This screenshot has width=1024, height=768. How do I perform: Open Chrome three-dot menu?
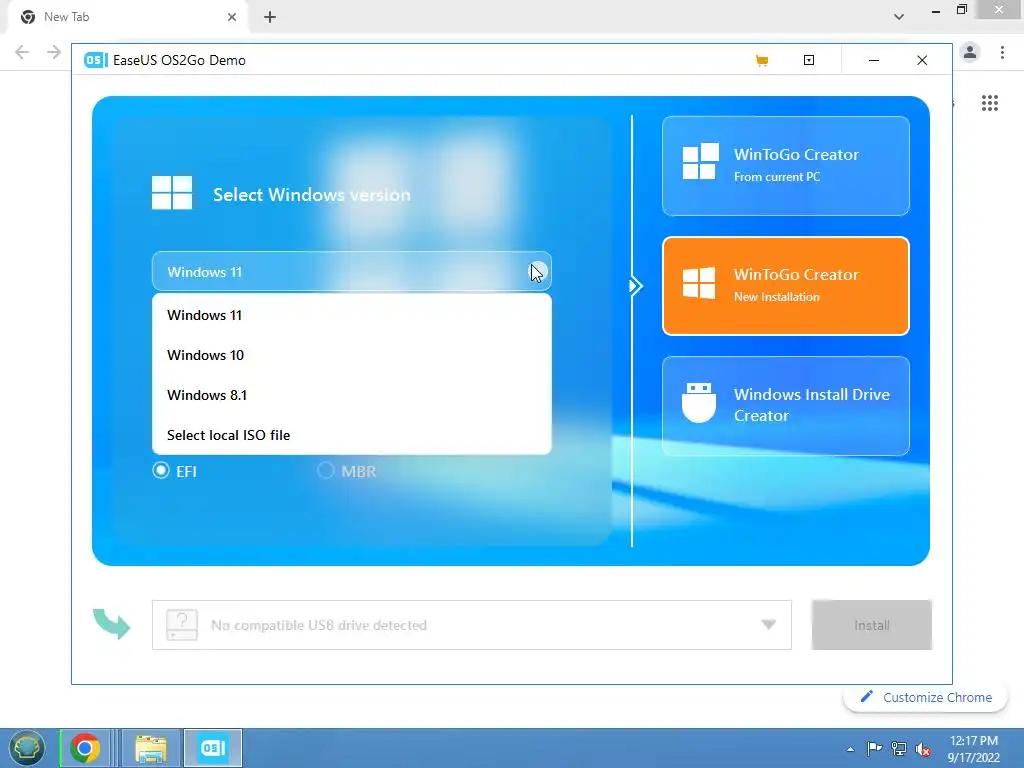(x=1002, y=52)
